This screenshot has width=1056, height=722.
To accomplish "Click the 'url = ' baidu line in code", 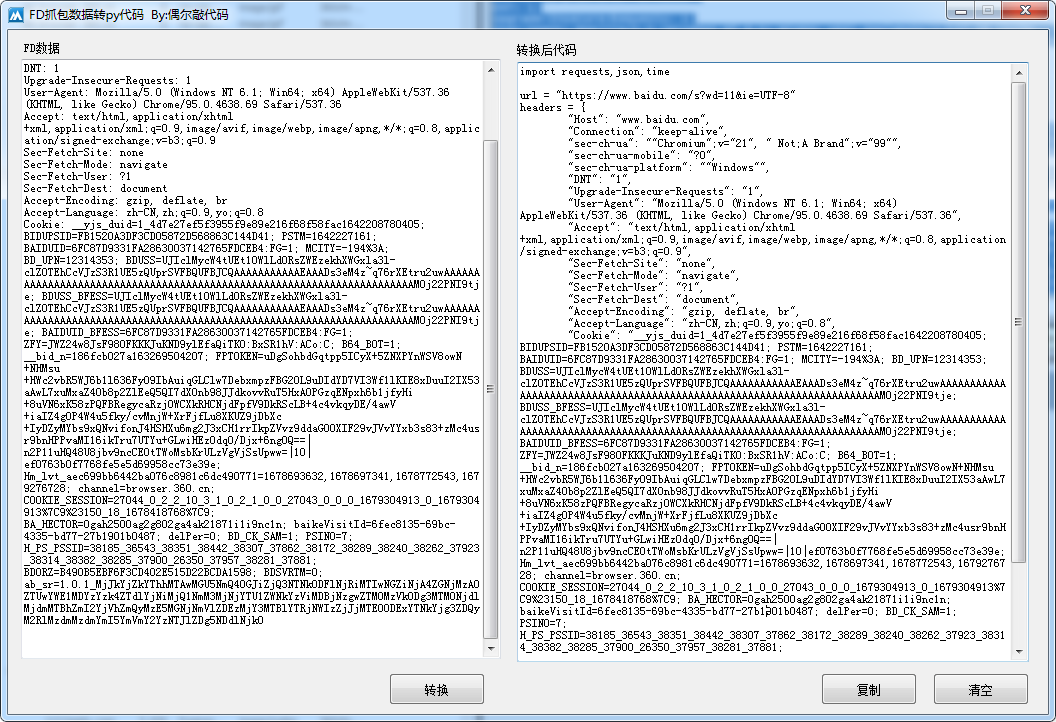I will point(657,95).
